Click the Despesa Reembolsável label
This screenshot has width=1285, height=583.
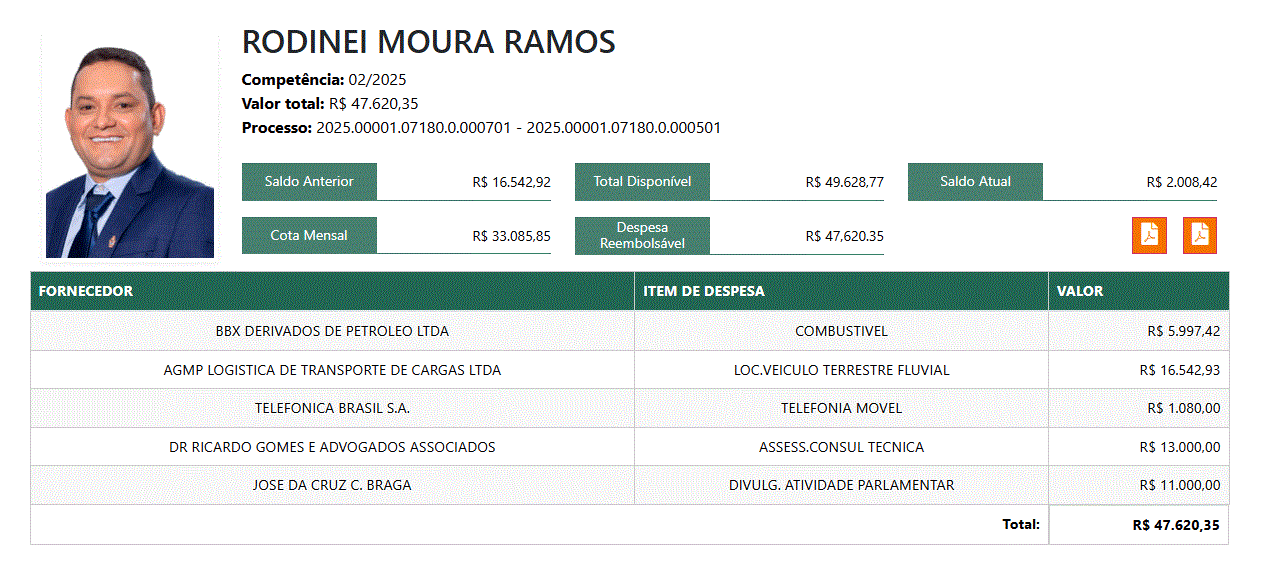pos(642,236)
